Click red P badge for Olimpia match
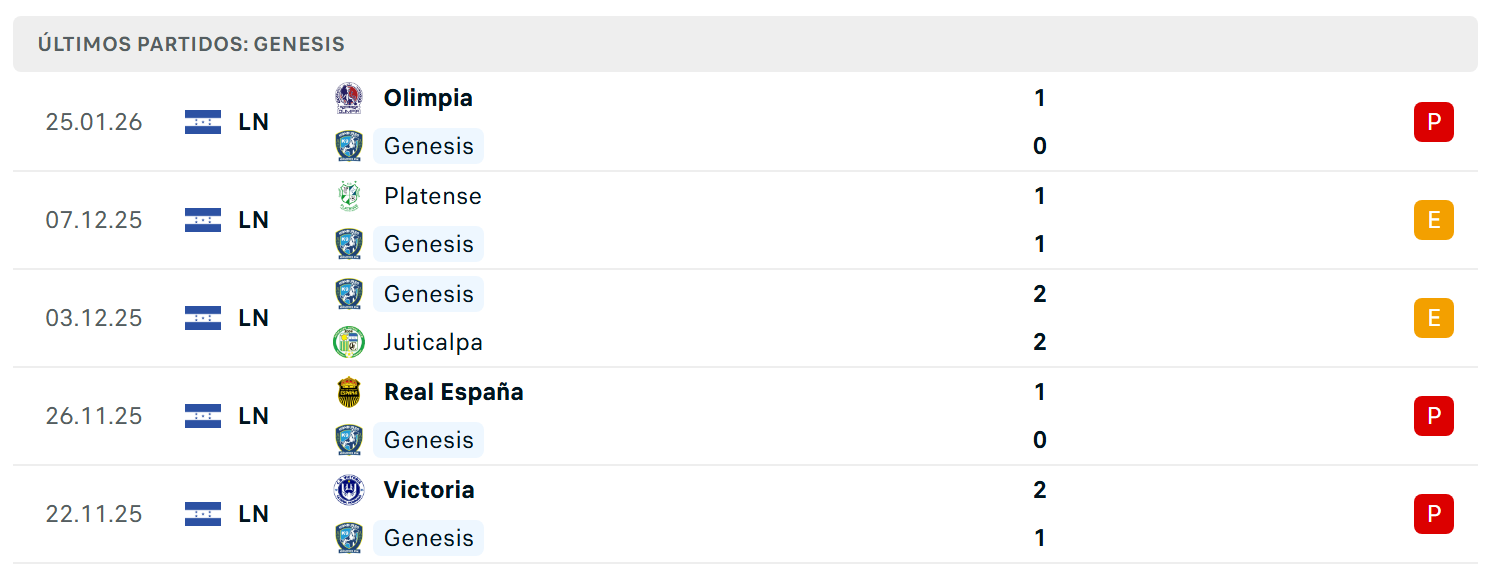 [1433, 122]
